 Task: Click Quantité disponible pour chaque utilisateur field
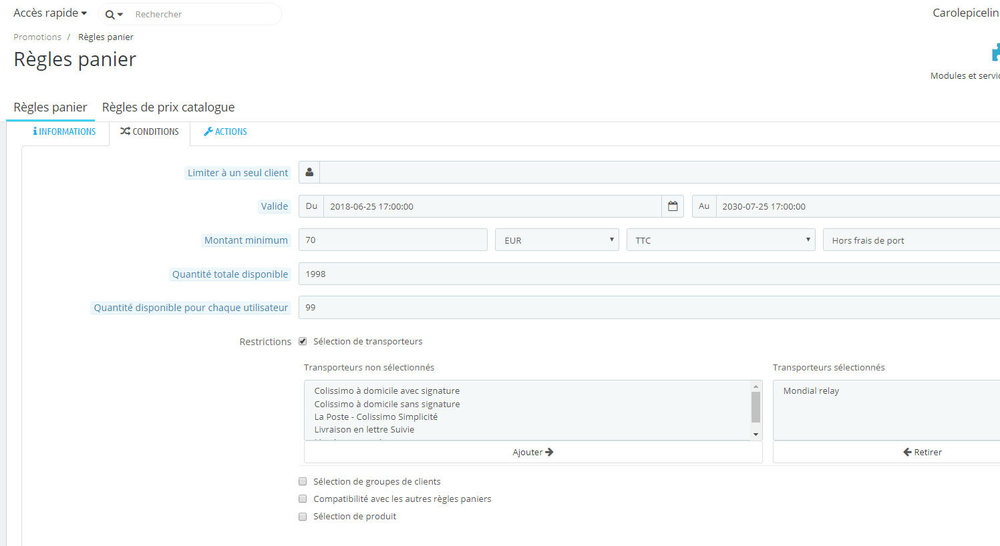(649, 307)
